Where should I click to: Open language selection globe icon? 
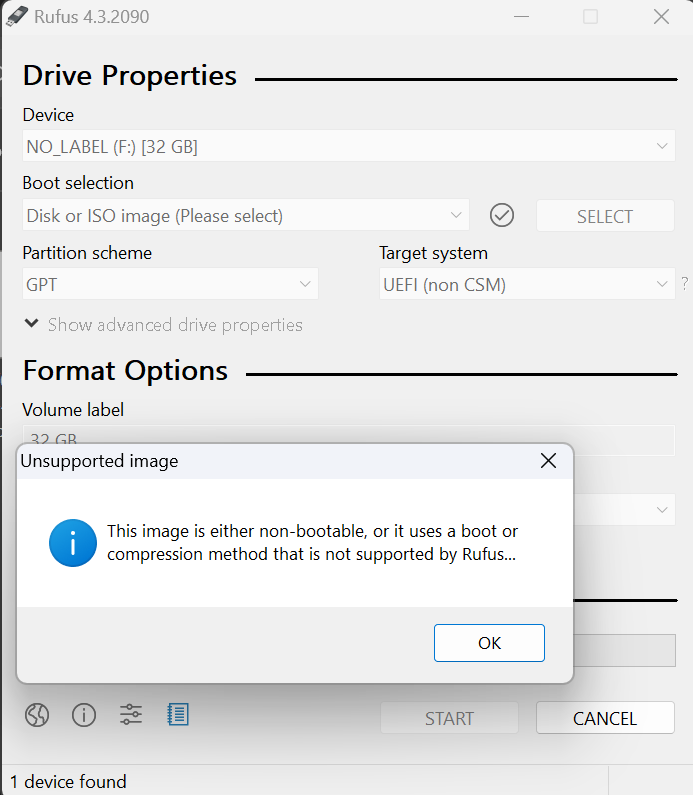pyautogui.click(x=37, y=715)
